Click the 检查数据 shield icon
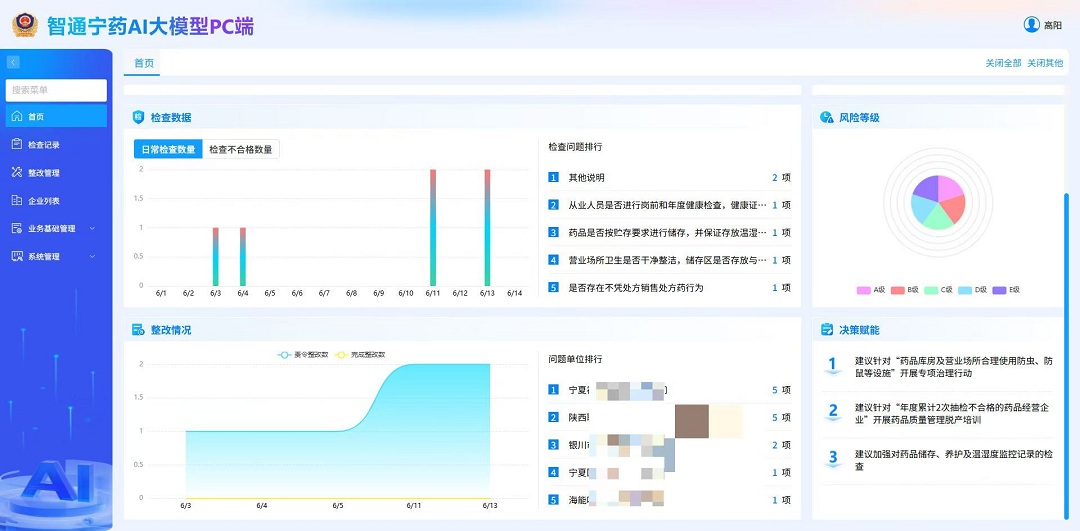This screenshot has width=1080, height=531. pyautogui.click(x=138, y=117)
